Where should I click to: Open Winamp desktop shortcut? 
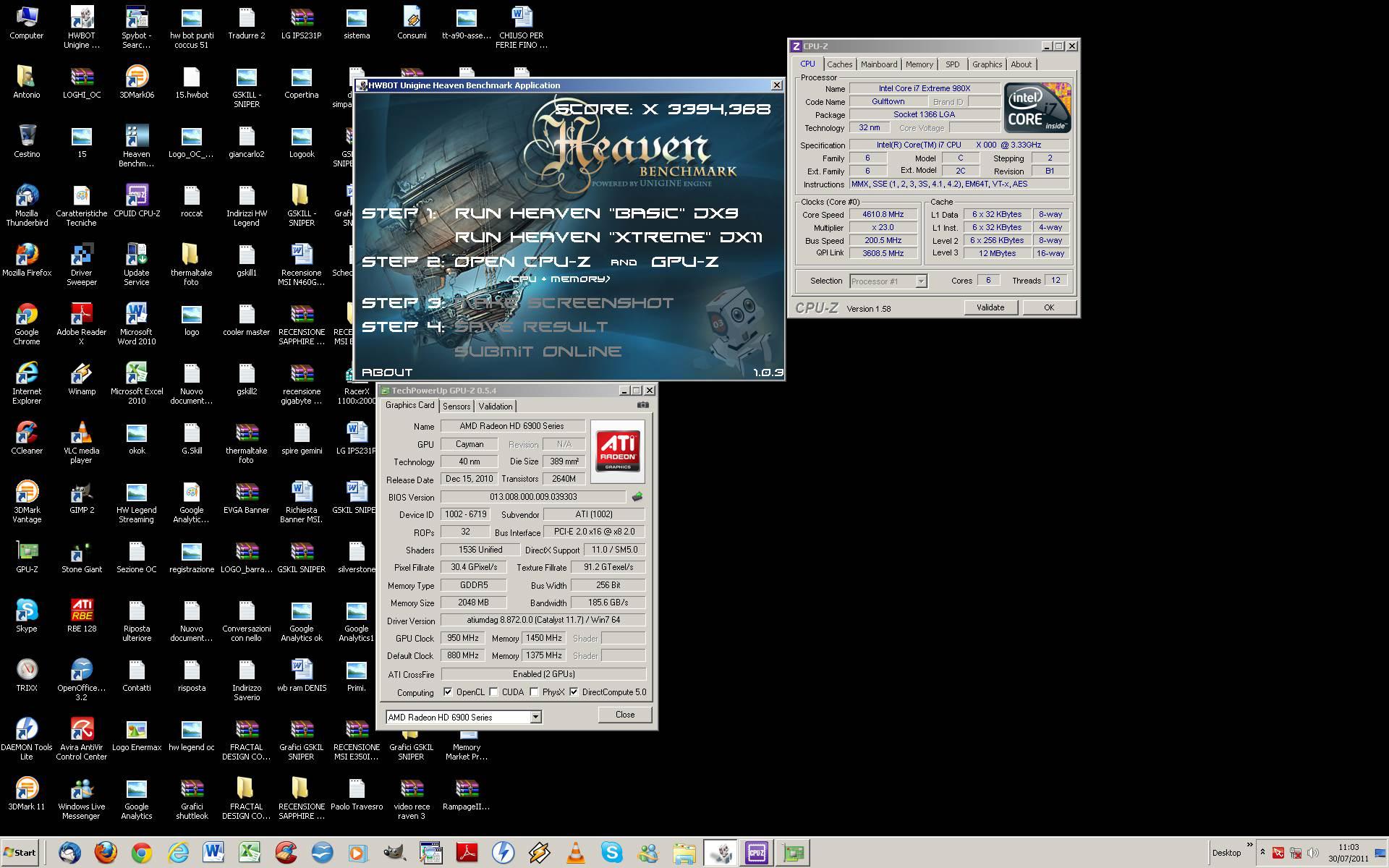82,378
